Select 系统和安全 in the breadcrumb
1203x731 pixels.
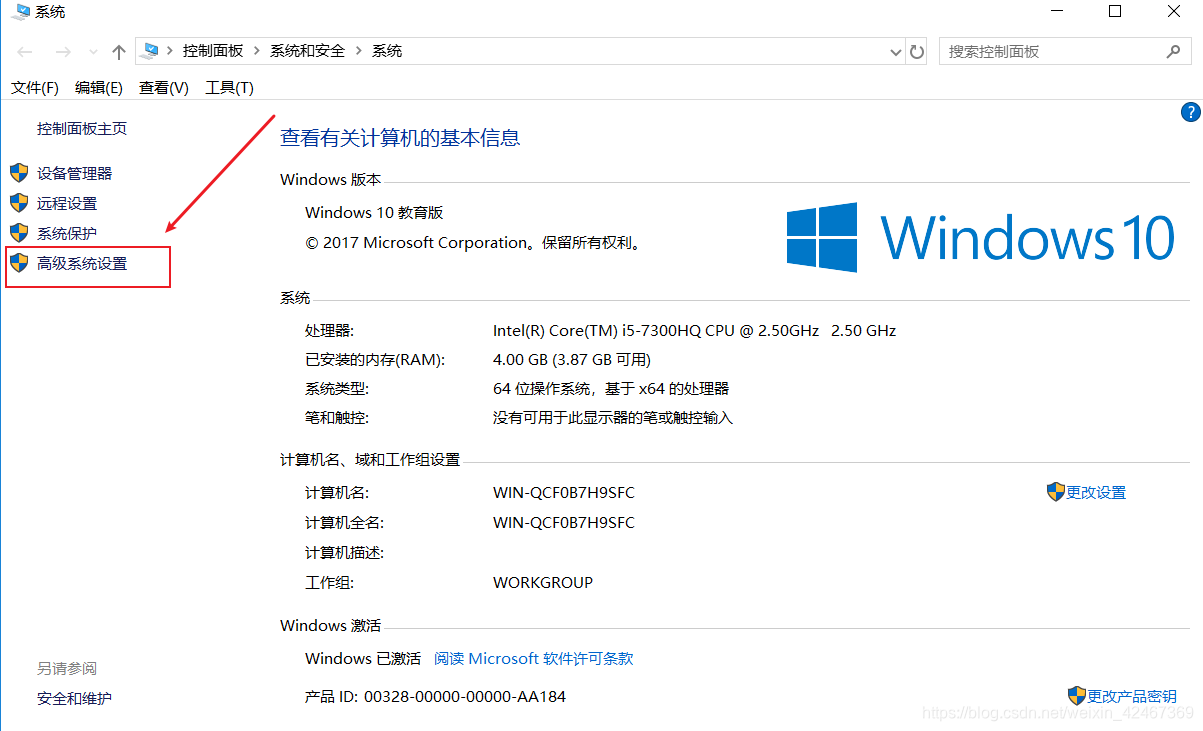pos(307,51)
